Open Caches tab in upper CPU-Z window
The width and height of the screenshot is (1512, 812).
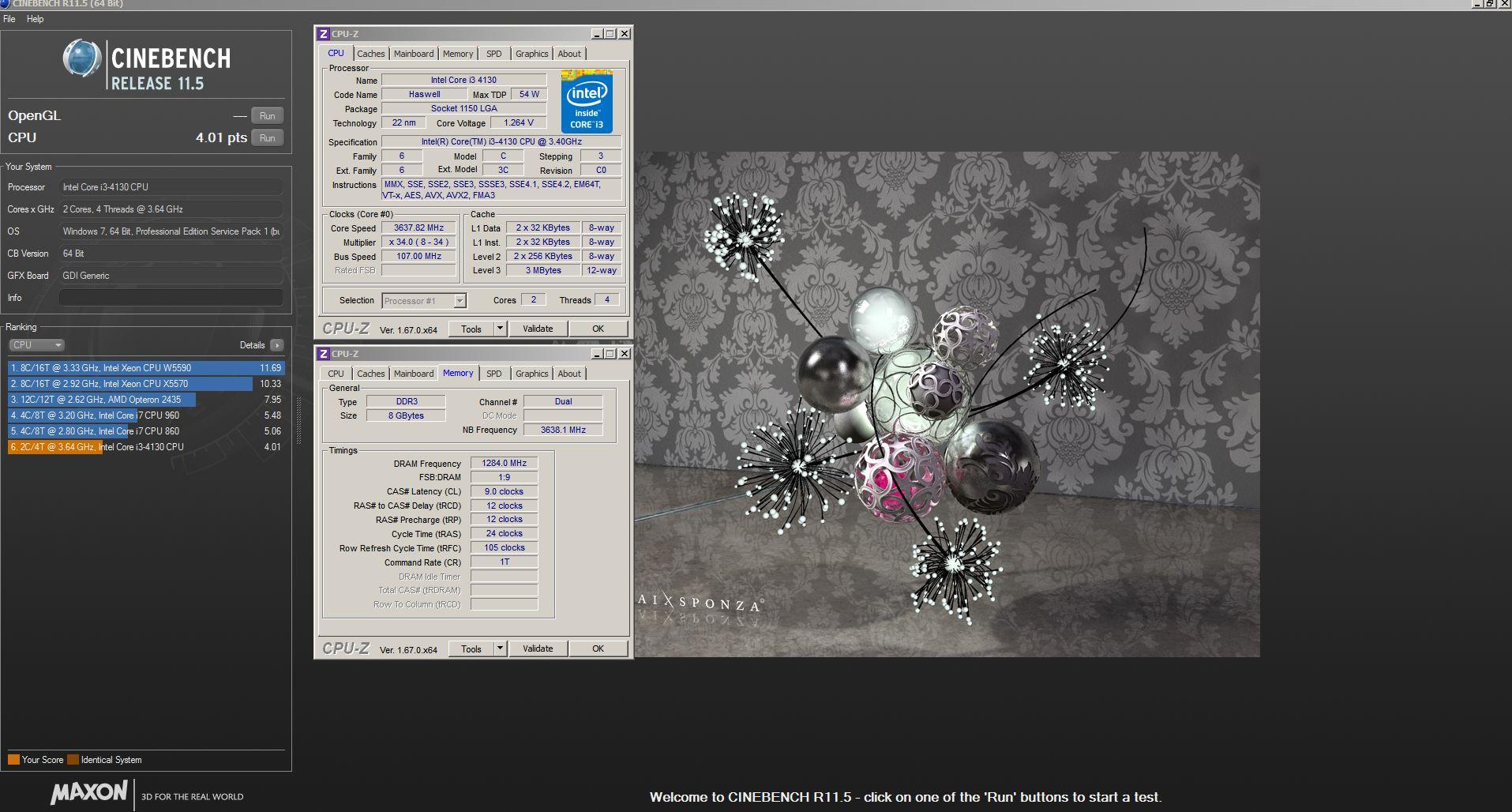pos(370,54)
